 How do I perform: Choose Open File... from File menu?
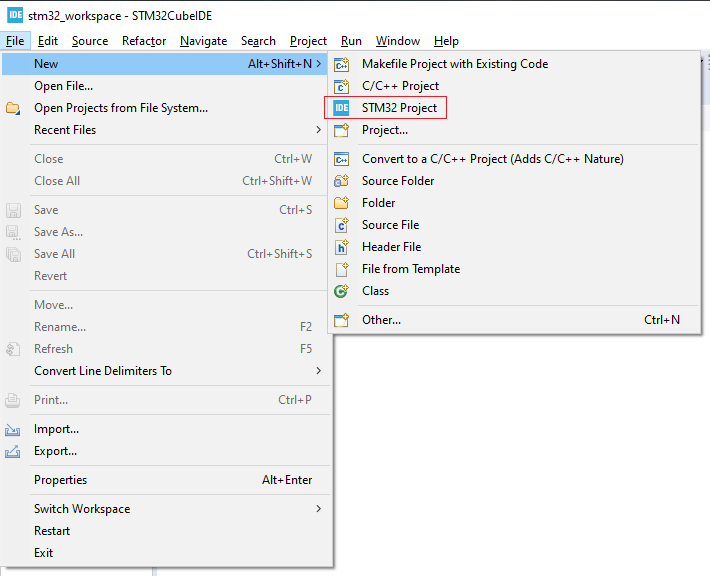point(165,86)
